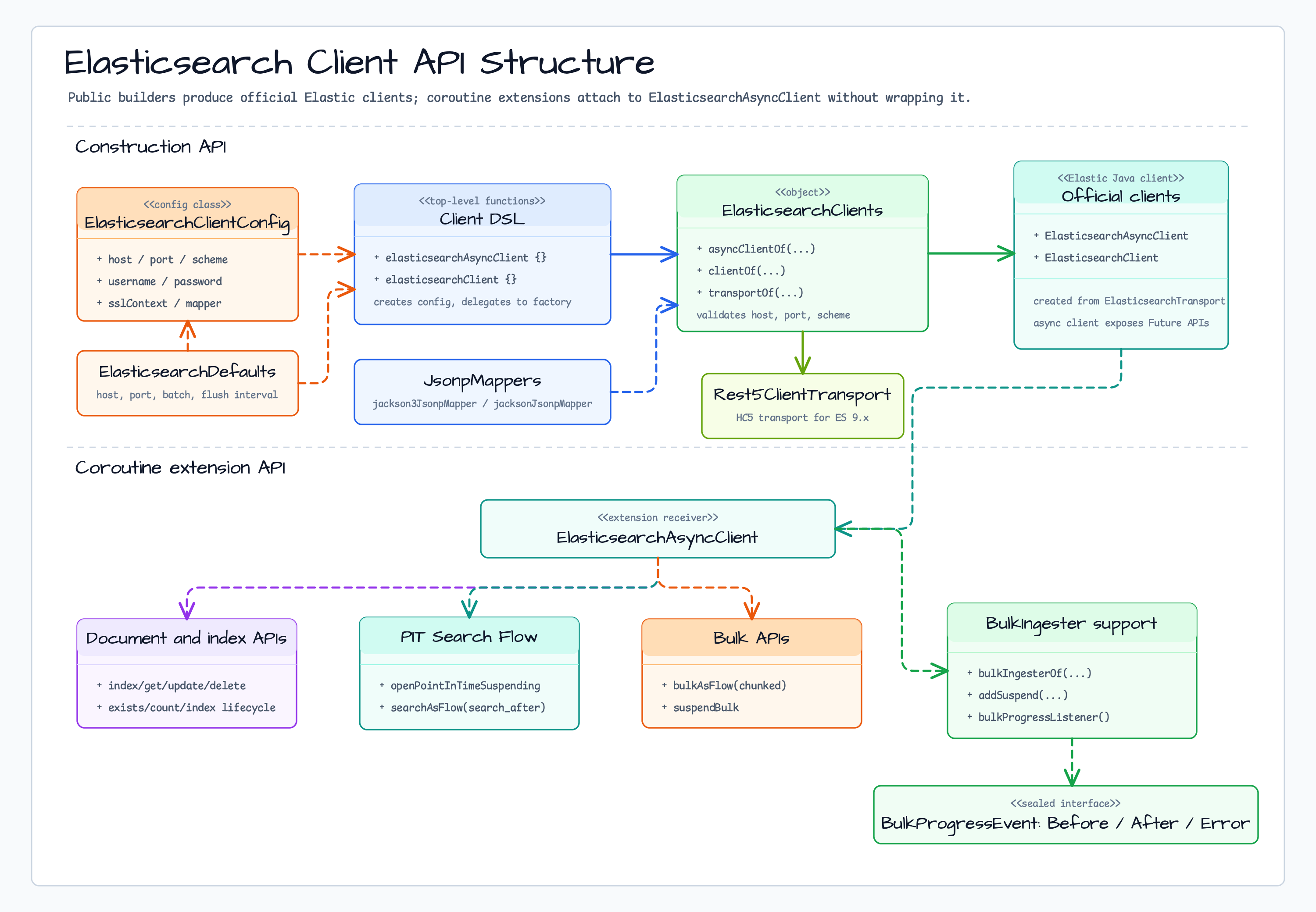Select the extension receiver ElasticsearchAsyncClient title

pos(658,537)
